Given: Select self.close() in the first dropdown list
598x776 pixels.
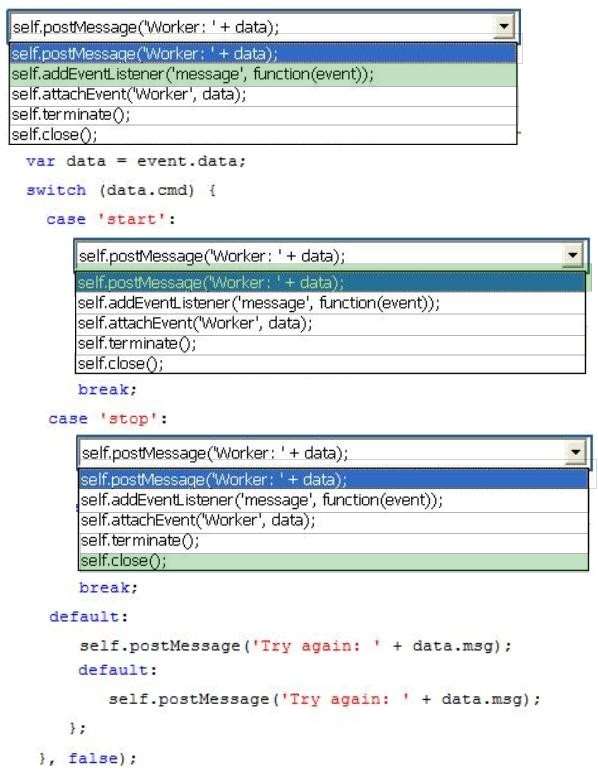Looking at the screenshot, I should tap(263, 135).
